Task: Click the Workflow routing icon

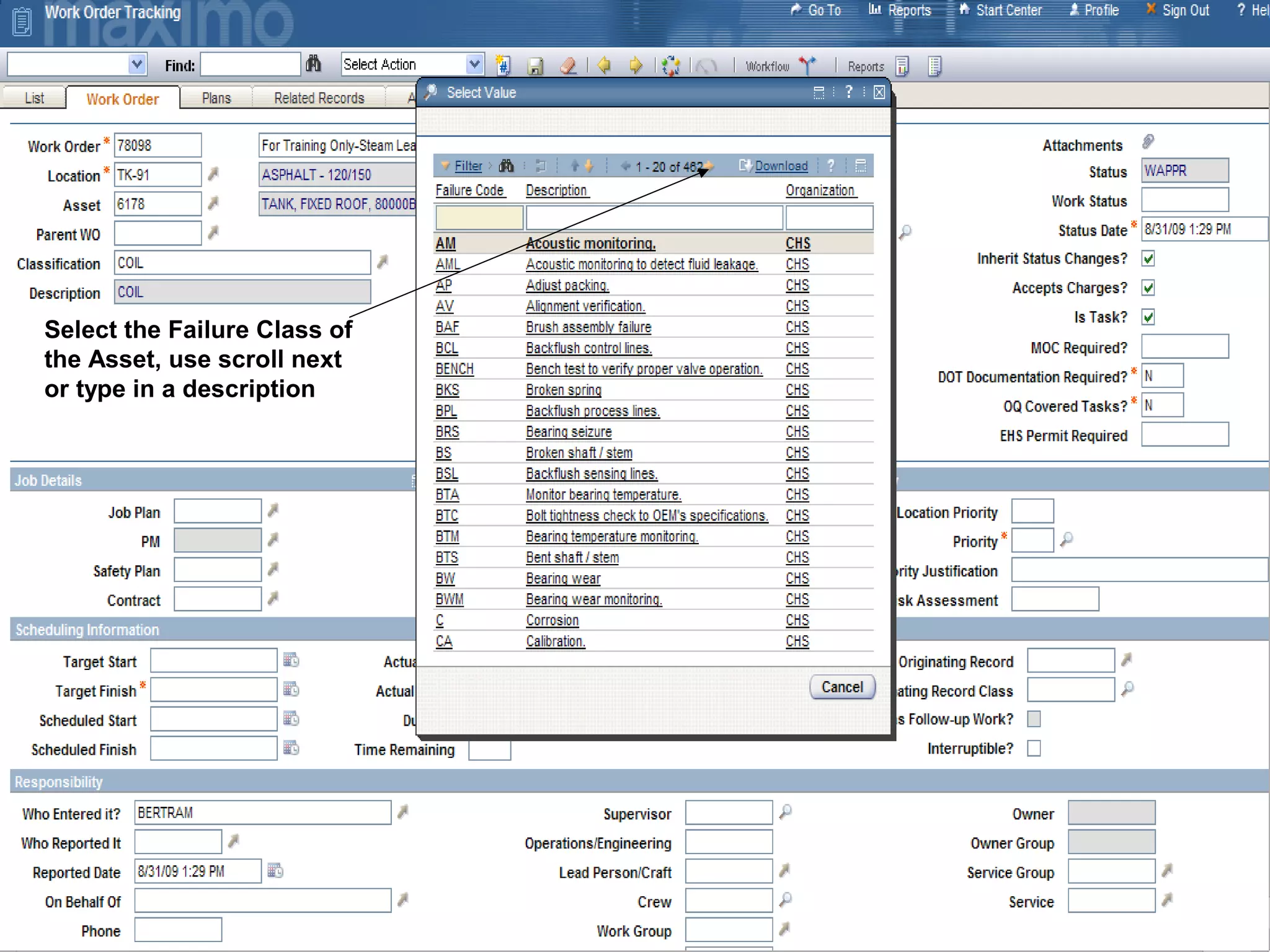Action: [807, 65]
